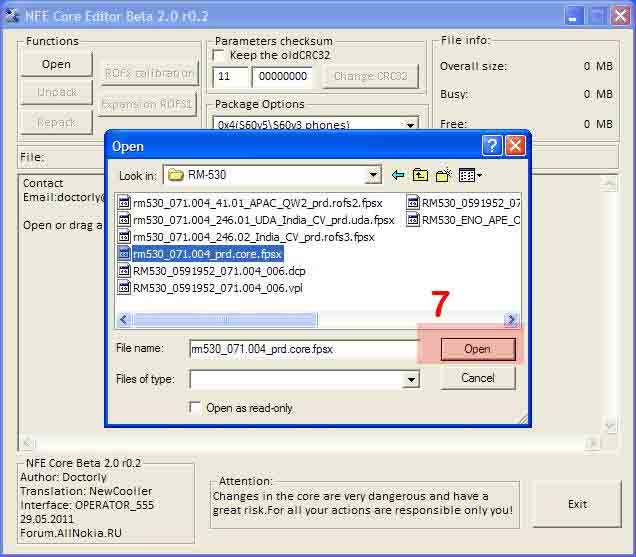Tick the Open as read-only checkbox
Viewport: 636px width, 557px height.
195,407
